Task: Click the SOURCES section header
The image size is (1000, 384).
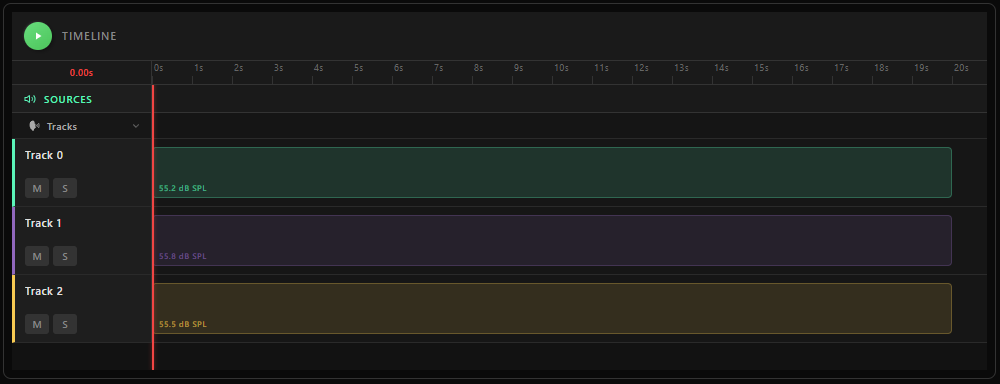Action: [x=82, y=100]
